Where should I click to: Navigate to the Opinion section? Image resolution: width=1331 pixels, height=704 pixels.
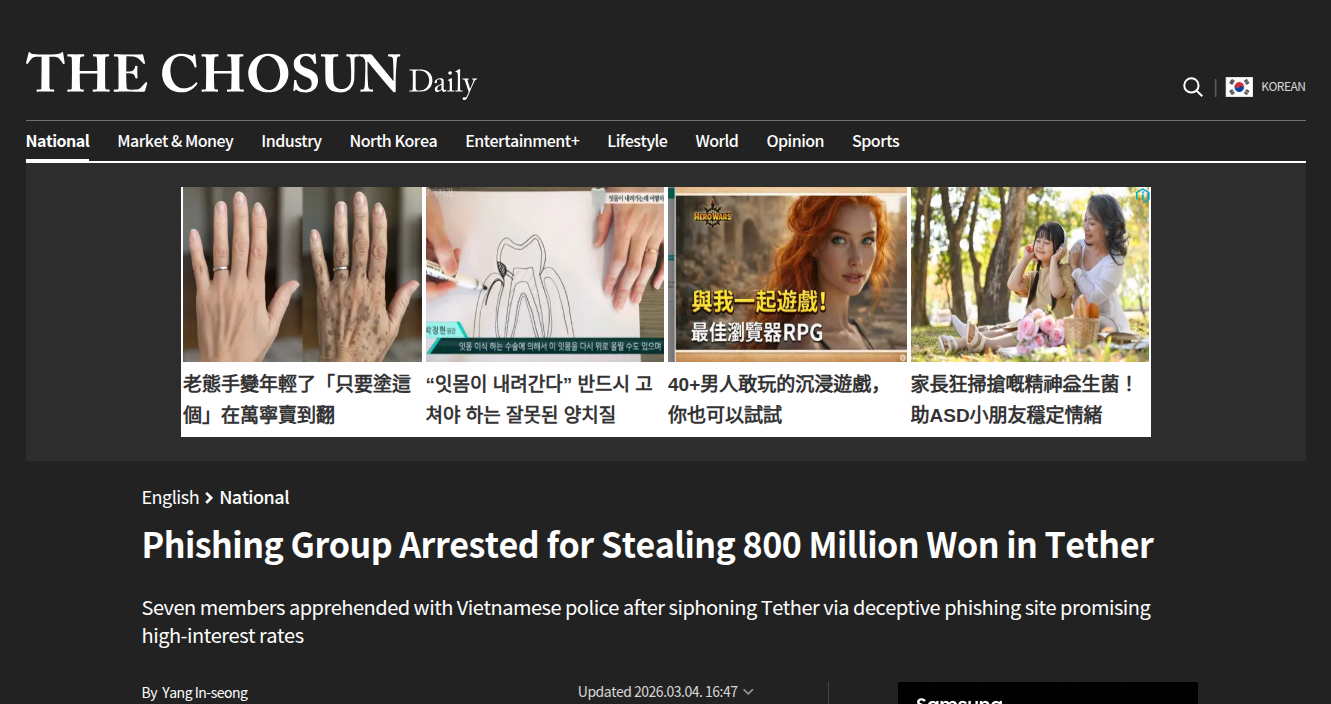tap(795, 141)
